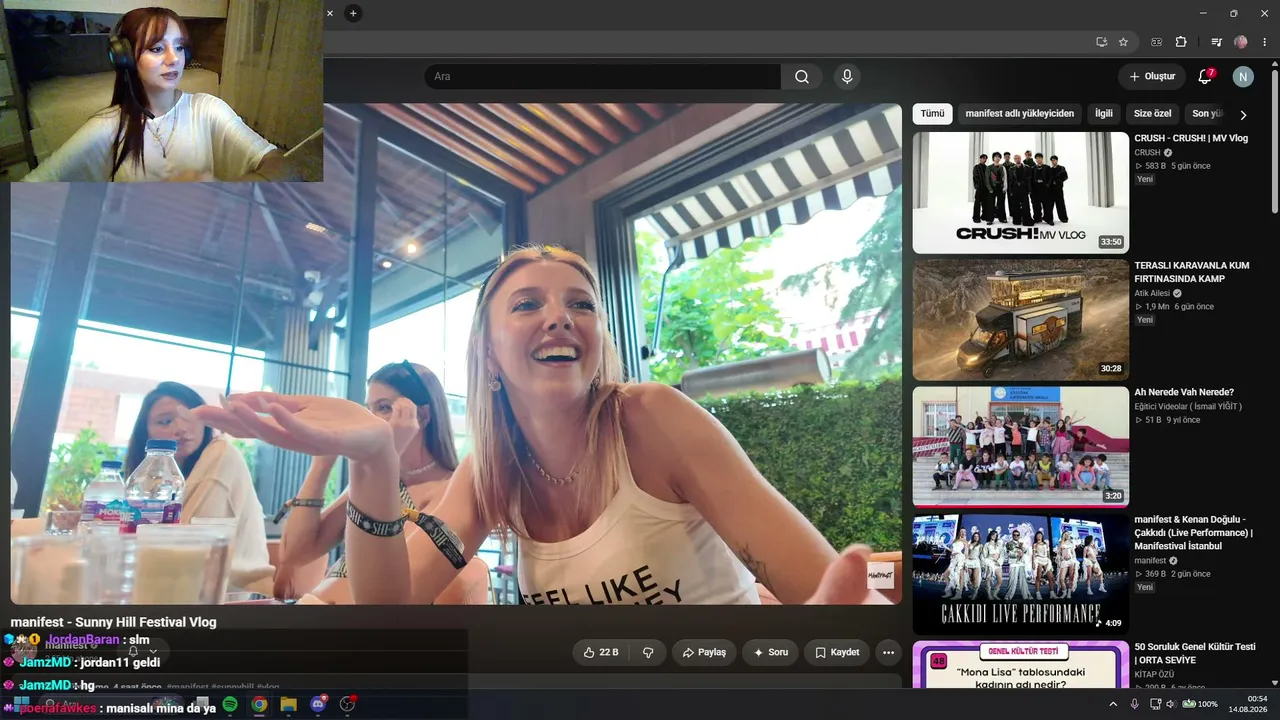This screenshot has width=1280, height=720.
Task: Click the install app icon in address bar
Action: [x=1101, y=42]
